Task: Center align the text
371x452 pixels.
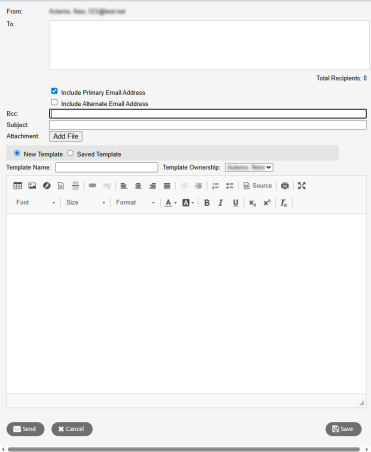Action: pyautogui.click(x=138, y=186)
